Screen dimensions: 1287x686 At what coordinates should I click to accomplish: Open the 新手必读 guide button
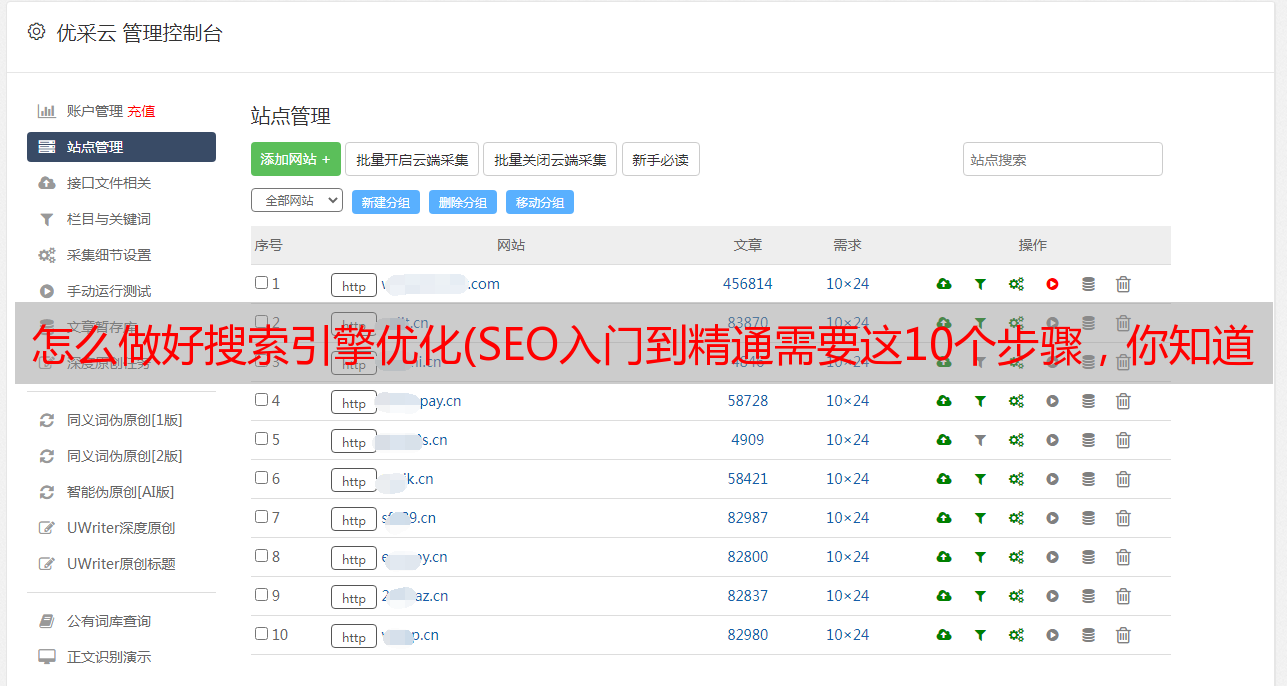pyautogui.click(x=661, y=159)
